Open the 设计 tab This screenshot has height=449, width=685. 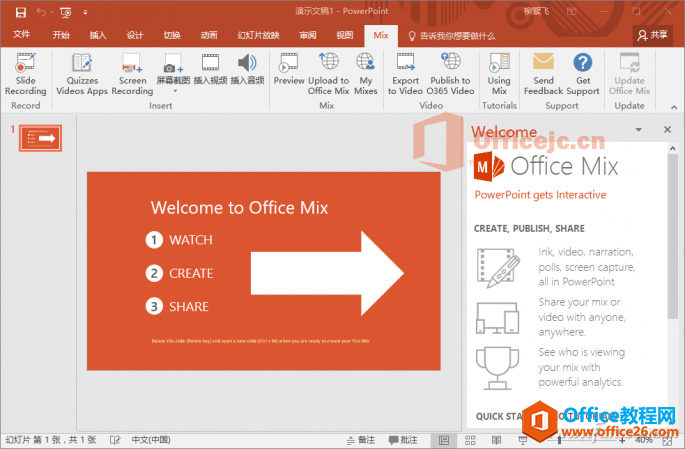point(135,35)
